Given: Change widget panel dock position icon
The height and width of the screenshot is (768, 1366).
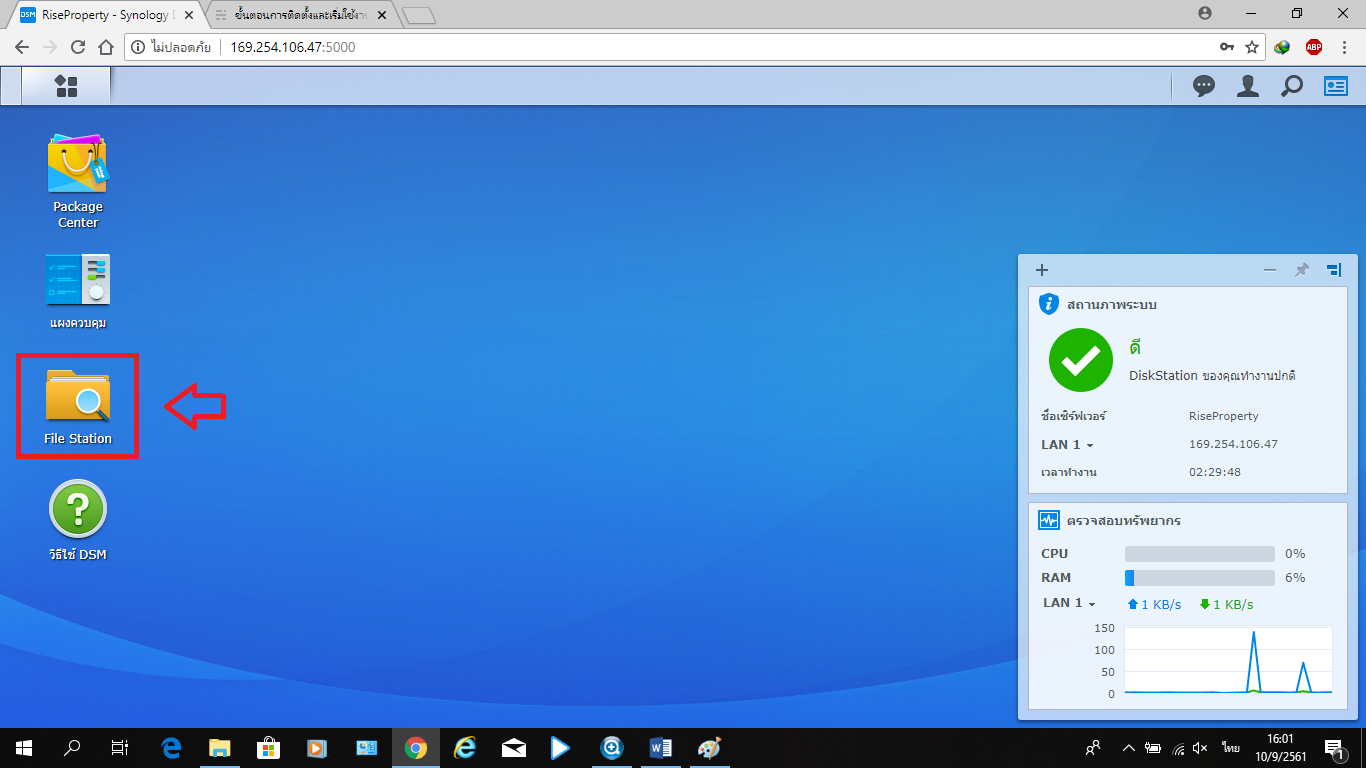Looking at the screenshot, I should (1333, 270).
